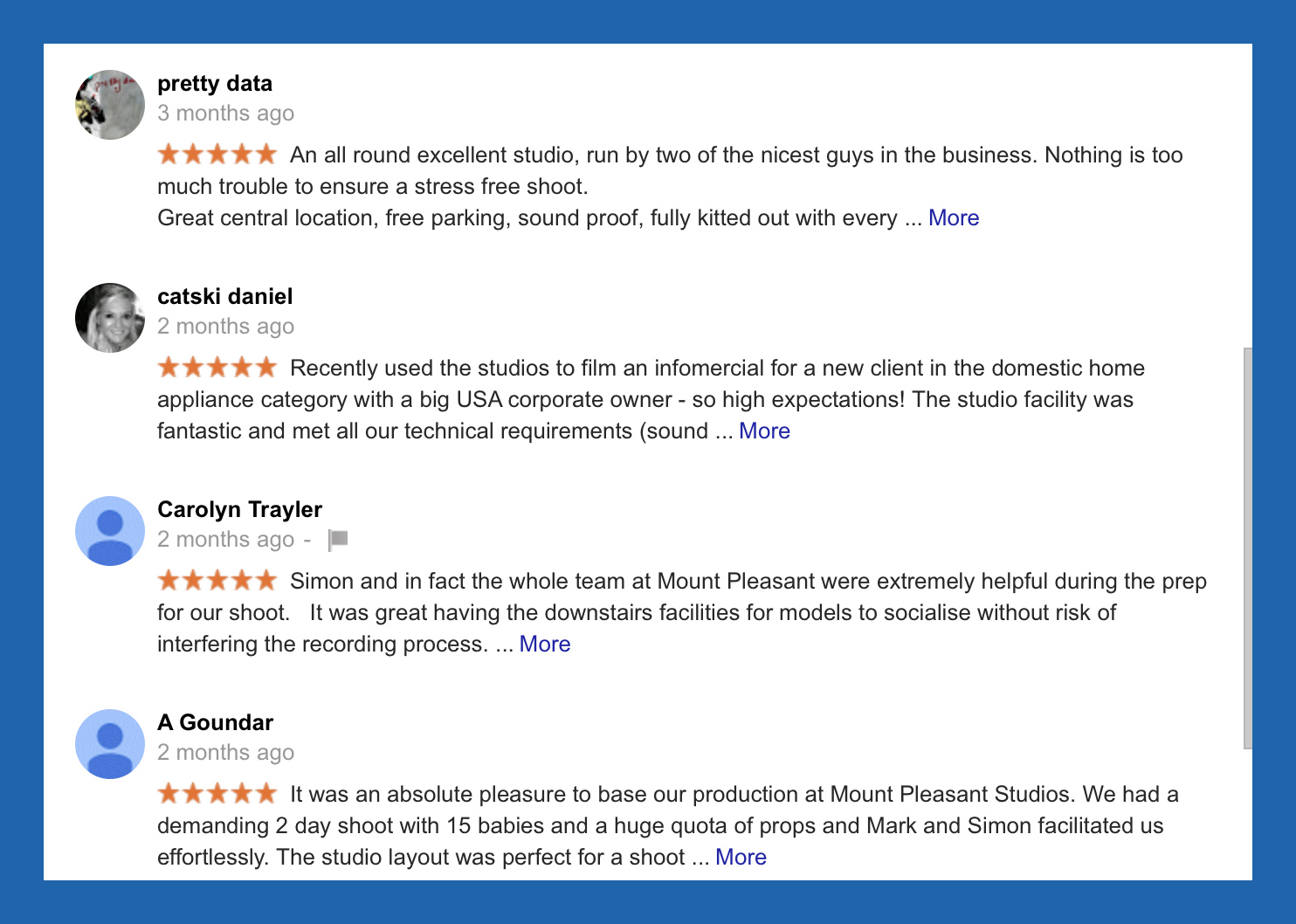Click A Goundar's default avatar icon
This screenshot has height=924, width=1296.
click(110, 744)
